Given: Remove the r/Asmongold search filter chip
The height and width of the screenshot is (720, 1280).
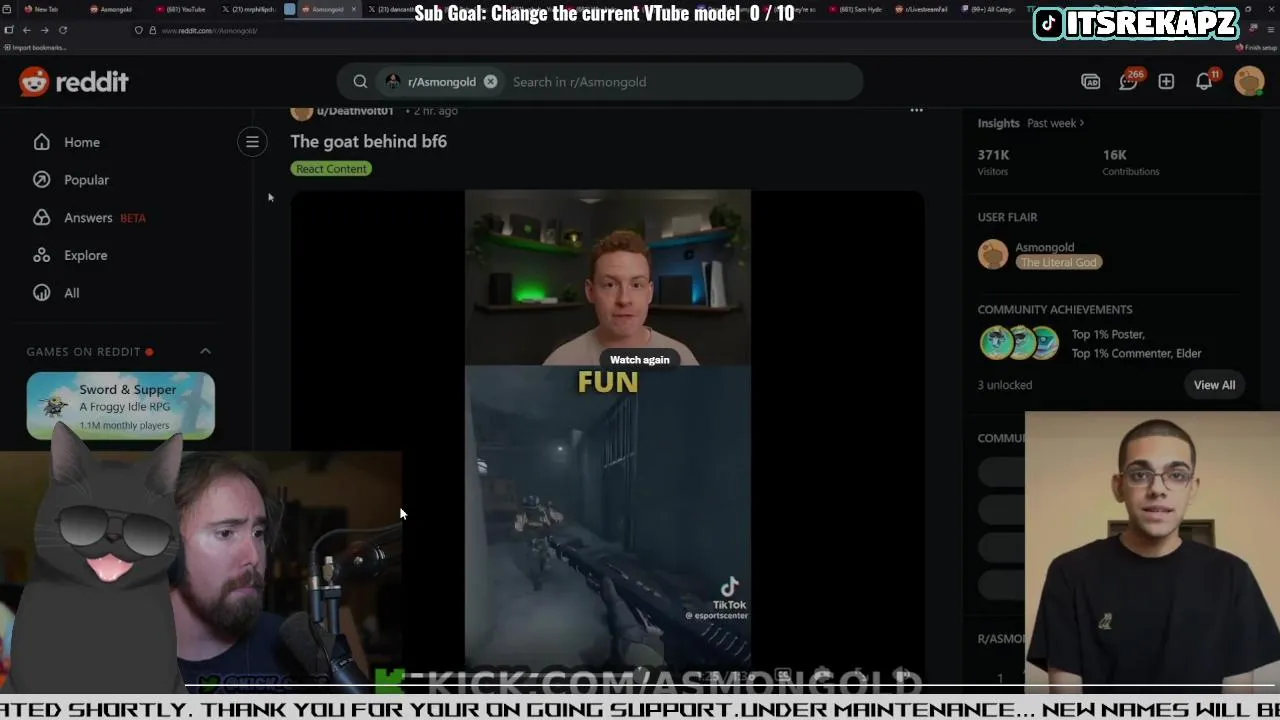Looking at the screenshot, I should click(490, 82).
